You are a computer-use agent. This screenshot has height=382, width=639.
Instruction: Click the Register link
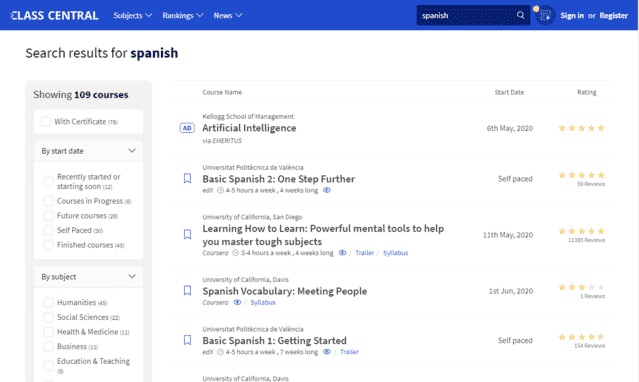point(613,15)
